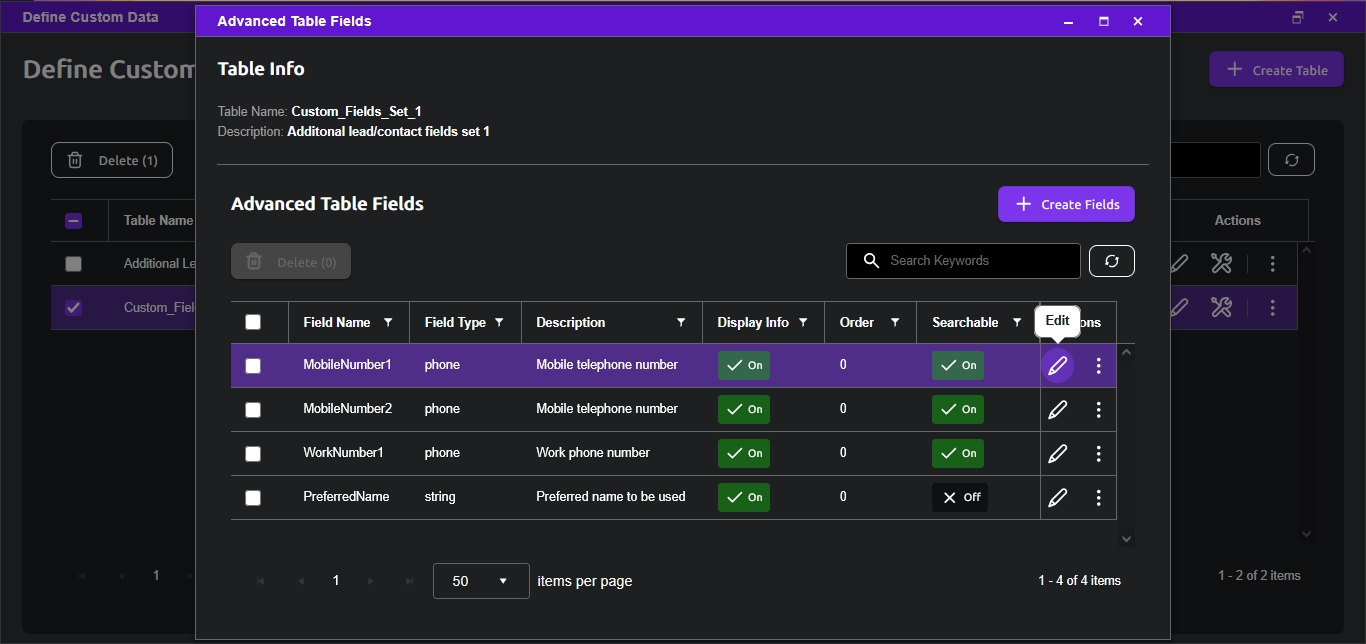Viewport: 1366px width, 644px height.
Task: Select 'Preferred name to be used' cell
Action: pos(611,497)
